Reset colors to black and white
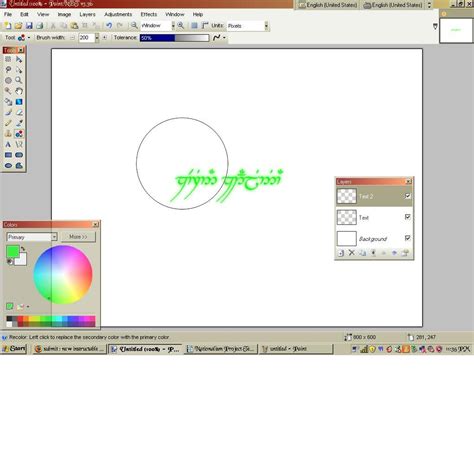The image size is (474, 474). [10, 262]
